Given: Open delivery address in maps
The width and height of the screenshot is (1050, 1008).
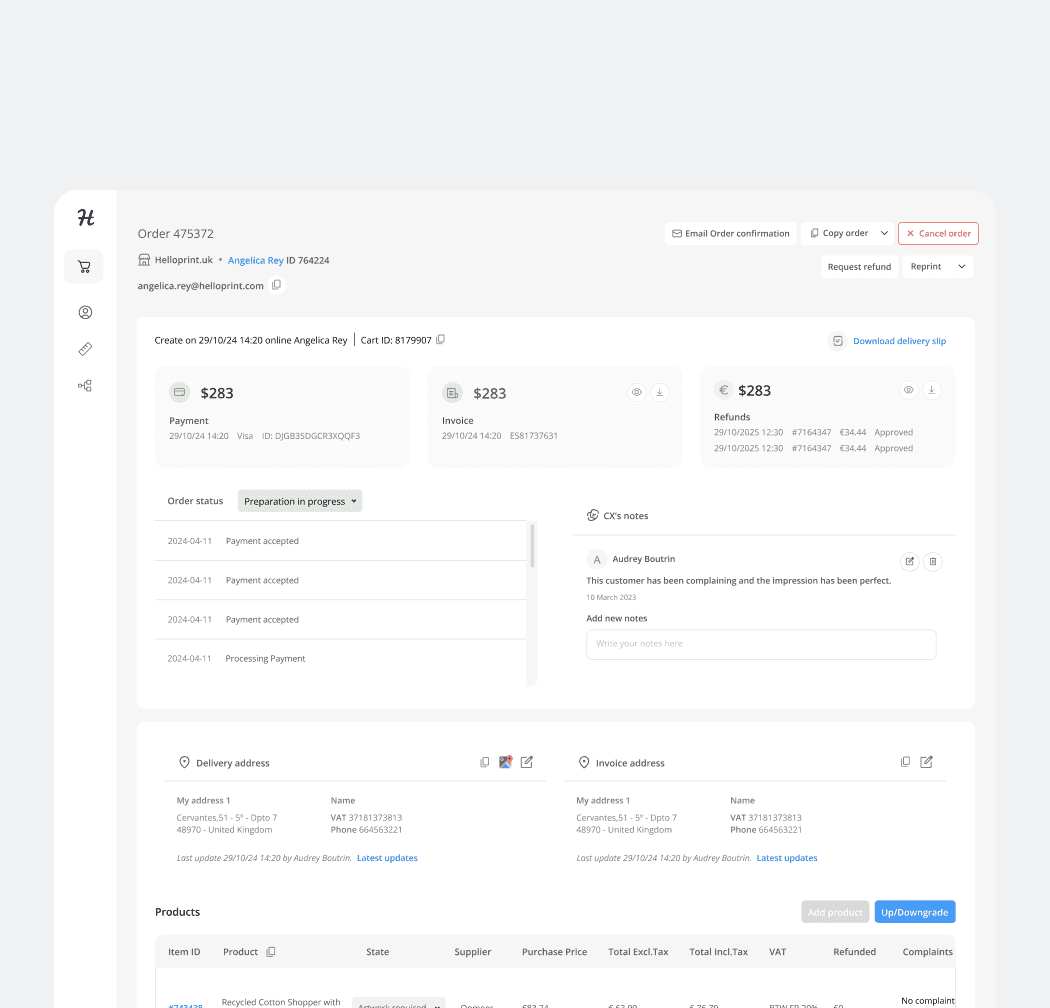Looking at the screenshot, I should pyautogui.click(x=505, y=762).
